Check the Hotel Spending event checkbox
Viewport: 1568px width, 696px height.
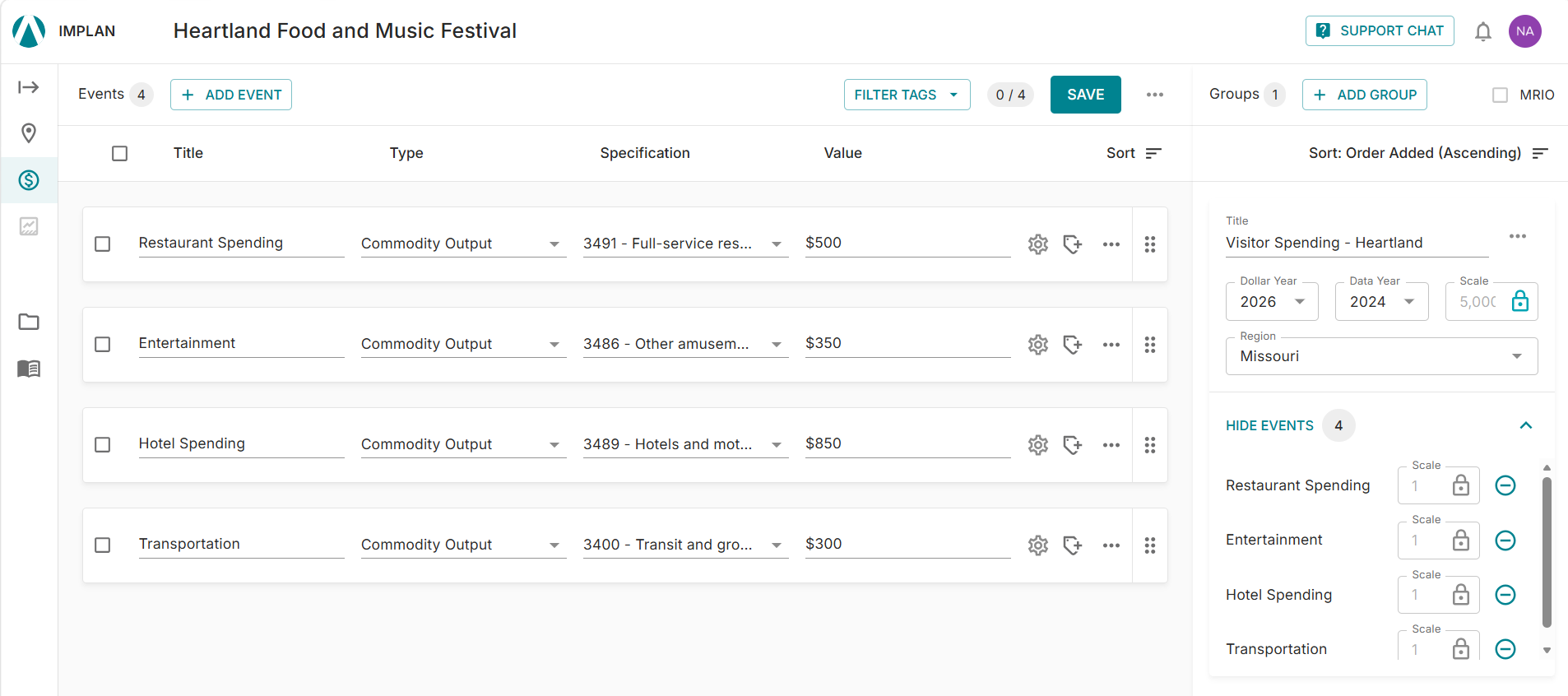(103, 445)
